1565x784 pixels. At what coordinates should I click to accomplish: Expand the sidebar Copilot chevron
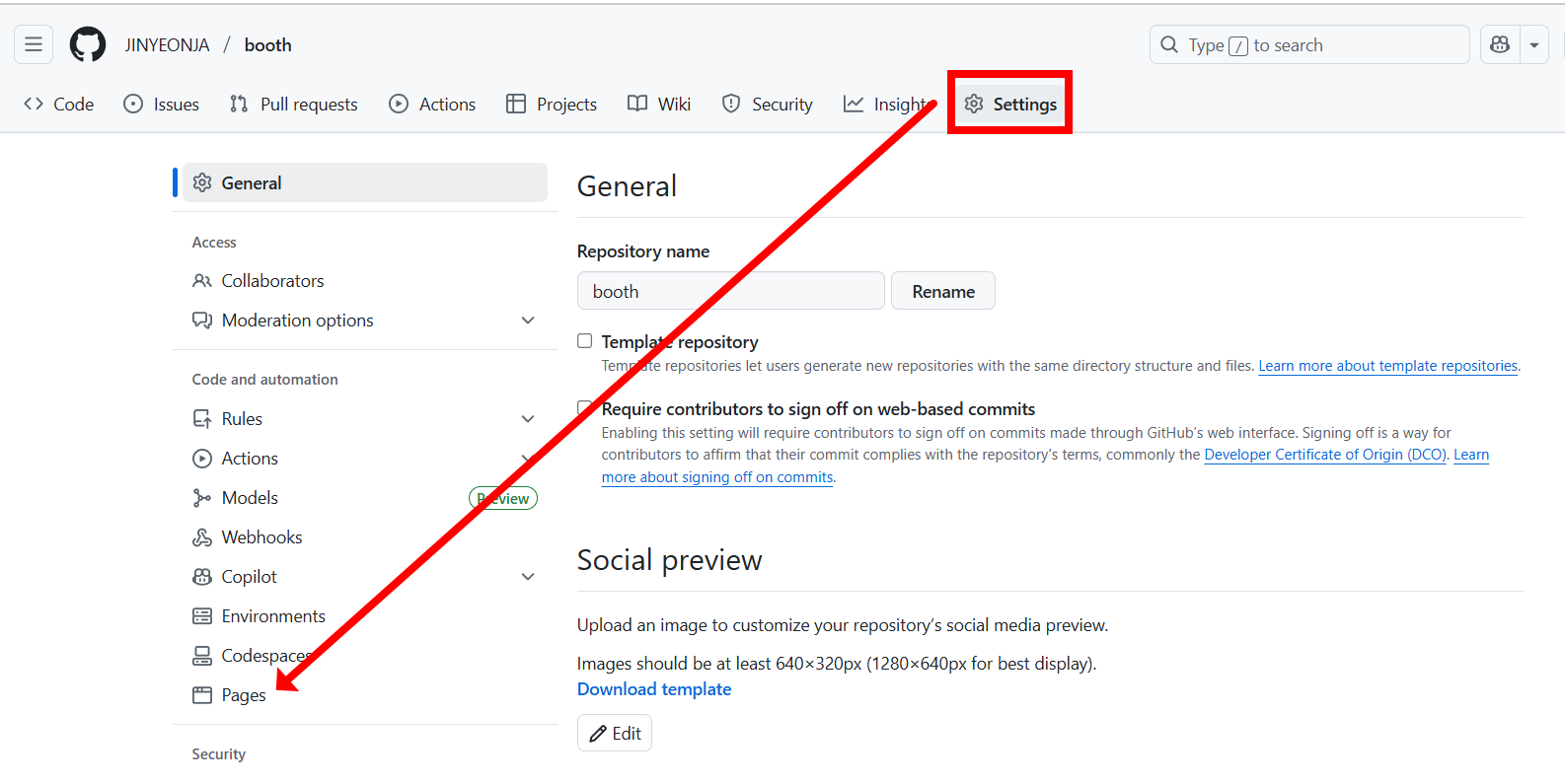[x=528, y=577]
